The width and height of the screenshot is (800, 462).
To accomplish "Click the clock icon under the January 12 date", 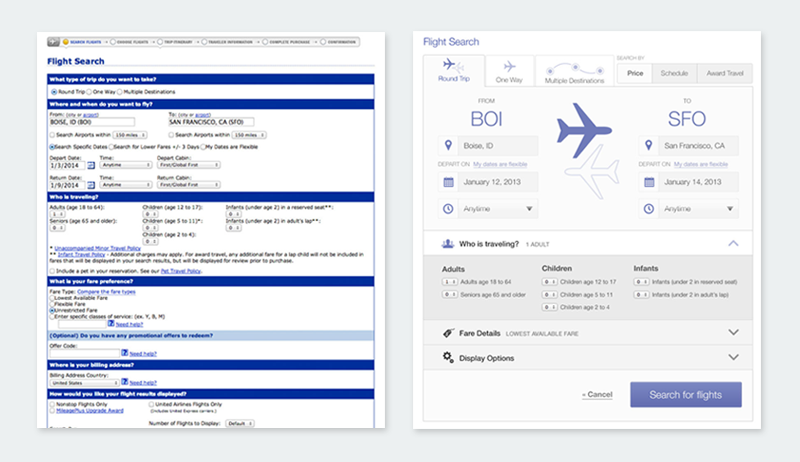I will (x=448, y=209).
